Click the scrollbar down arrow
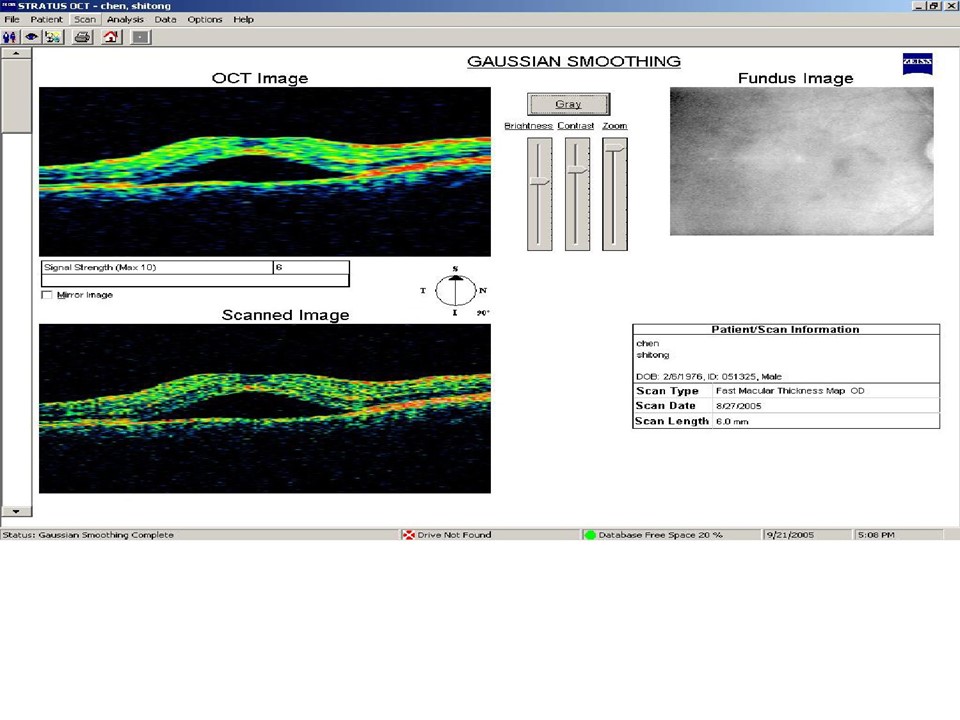 coord(17,511)
